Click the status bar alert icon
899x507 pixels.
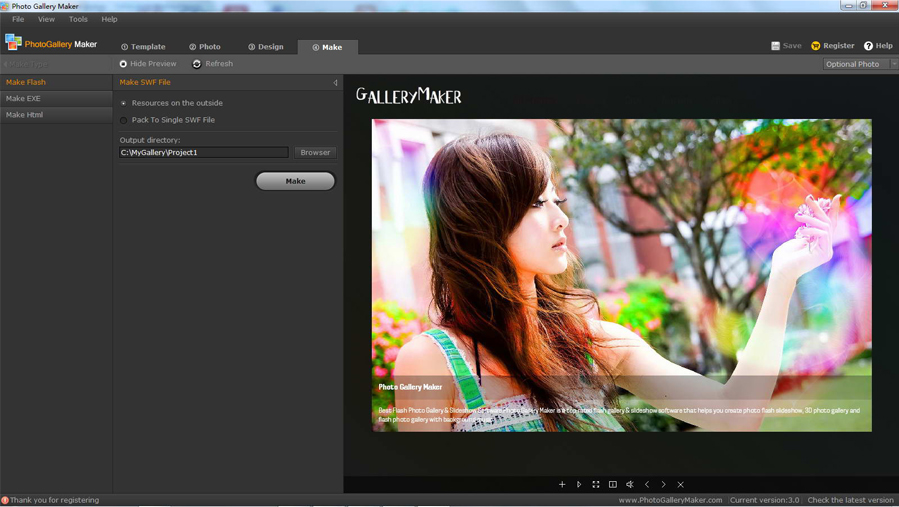(5, 500)
